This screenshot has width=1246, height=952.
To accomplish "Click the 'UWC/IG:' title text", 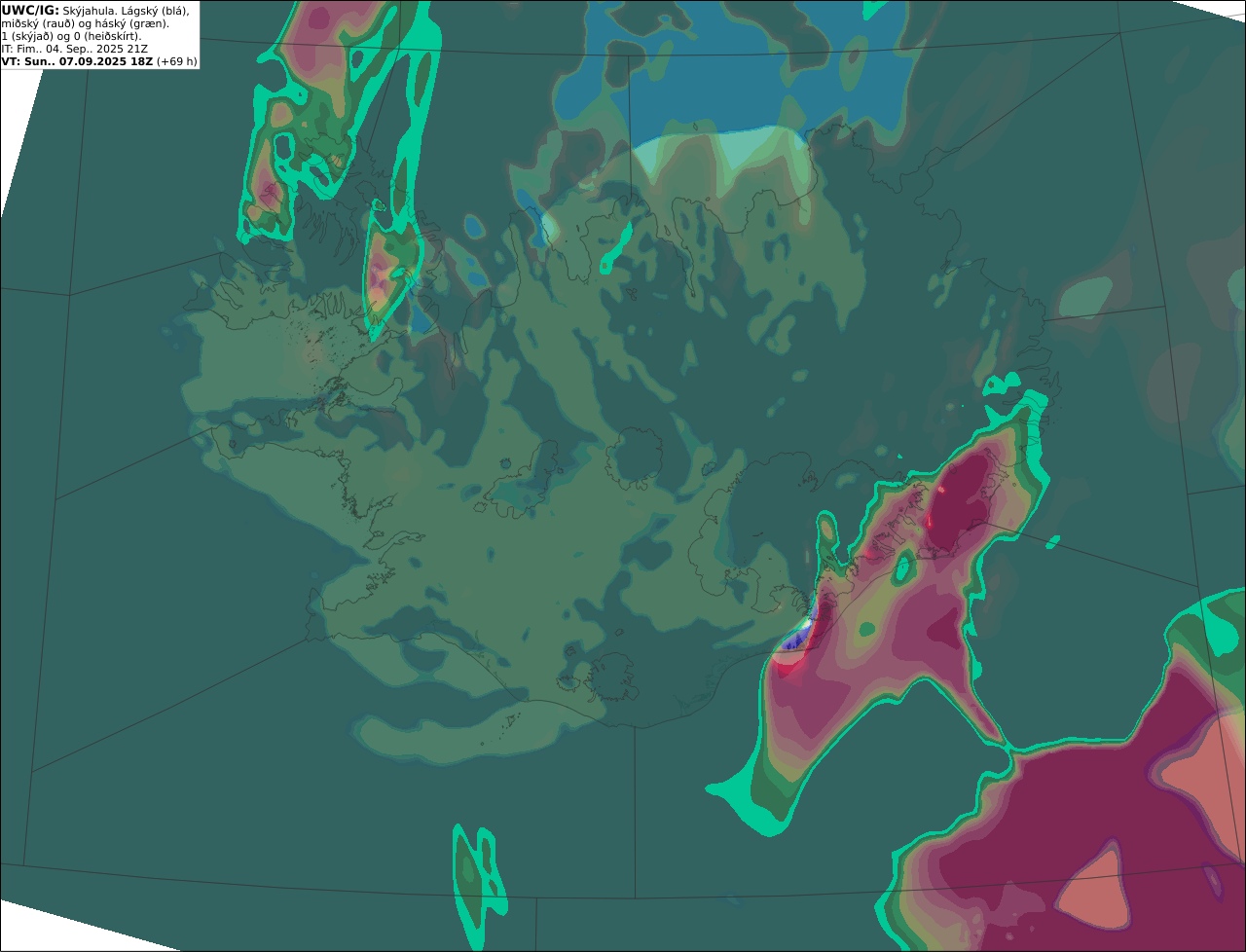I will coord(30,10).
